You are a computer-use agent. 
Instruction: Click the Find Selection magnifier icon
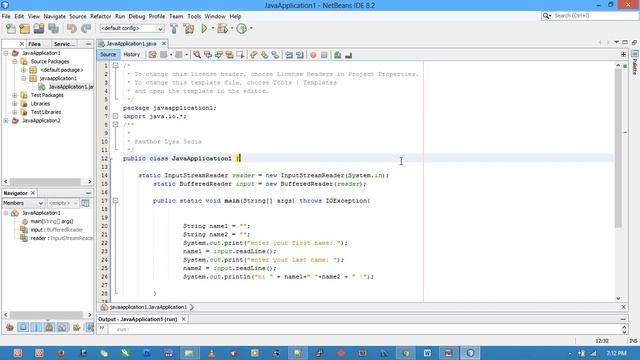coord(197,55)
